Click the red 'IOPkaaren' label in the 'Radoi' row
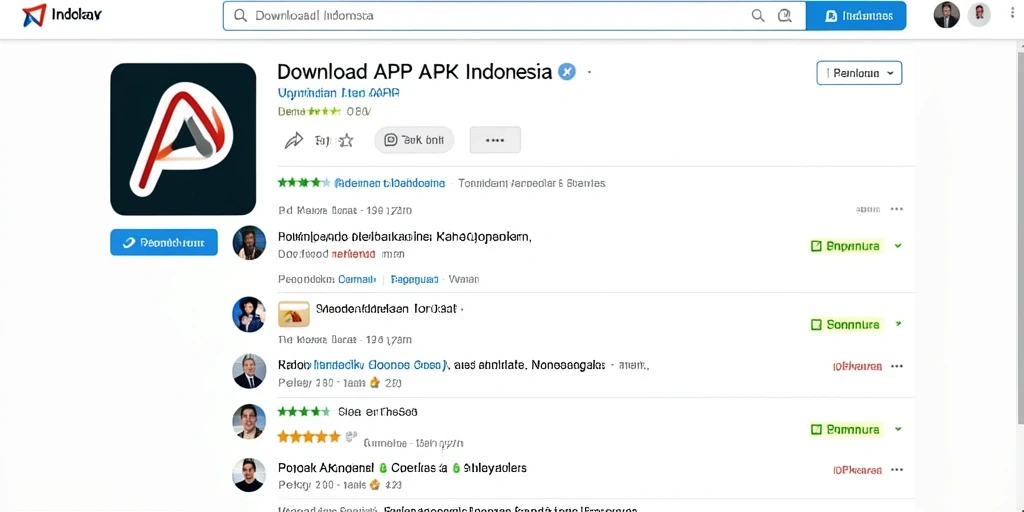This screenshot has height=512, width=1024. click(857, 366)
